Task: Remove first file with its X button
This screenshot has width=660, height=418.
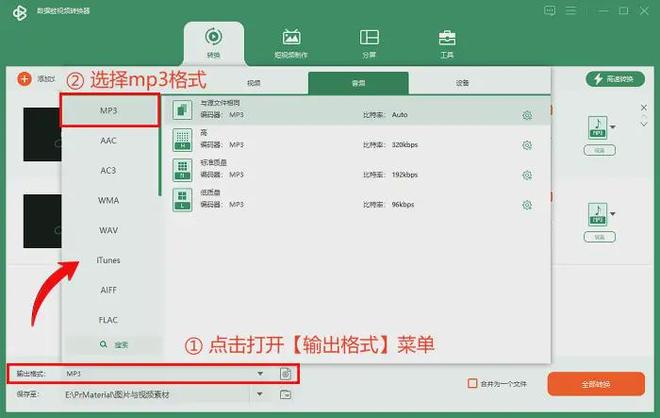Action: 644,107
